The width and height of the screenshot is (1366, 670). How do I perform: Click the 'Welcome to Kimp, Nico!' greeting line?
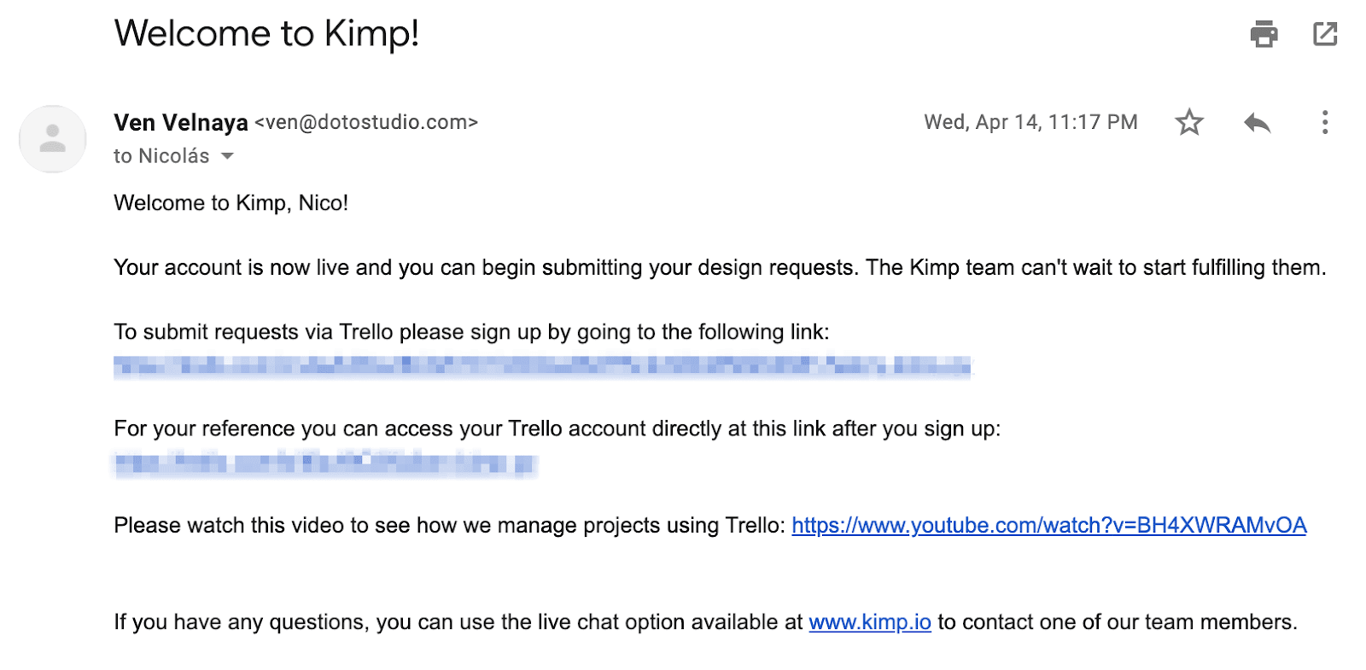pyautogui.click(x=231, y=203)
